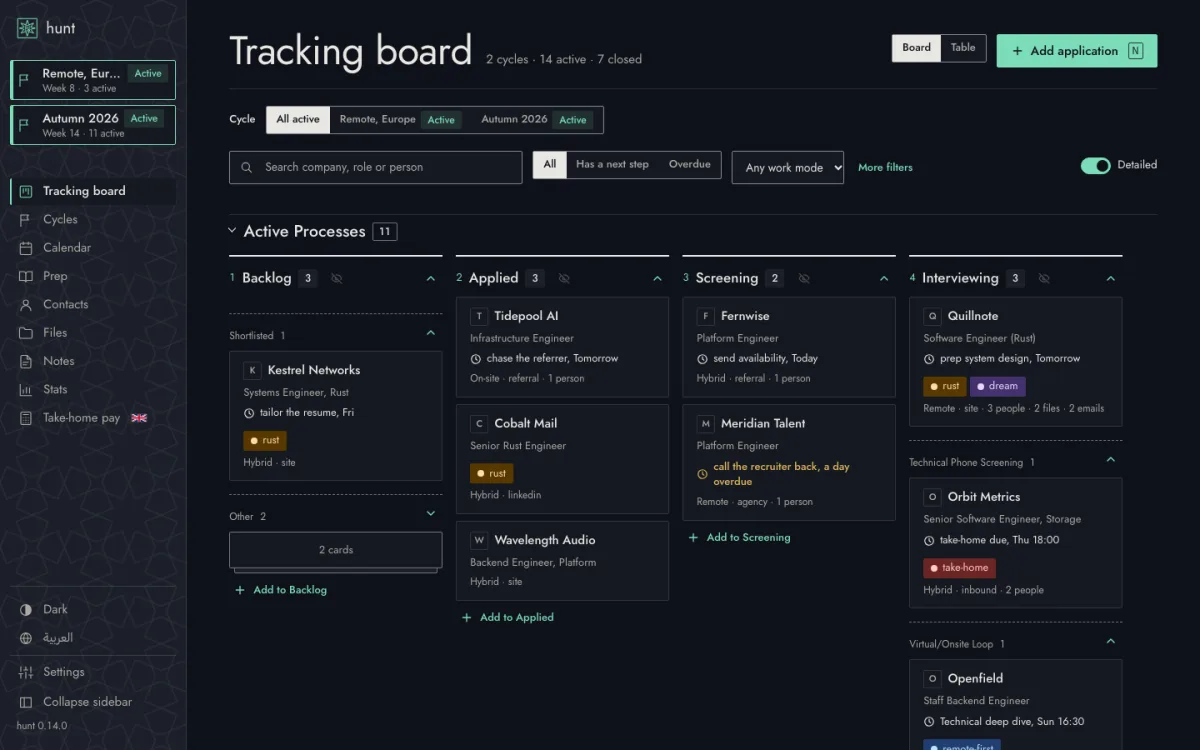The width and height of the screenshot is (1200, 750).
Task: Hide the Interviewing column with eye icon
Action: [1044, 279]
